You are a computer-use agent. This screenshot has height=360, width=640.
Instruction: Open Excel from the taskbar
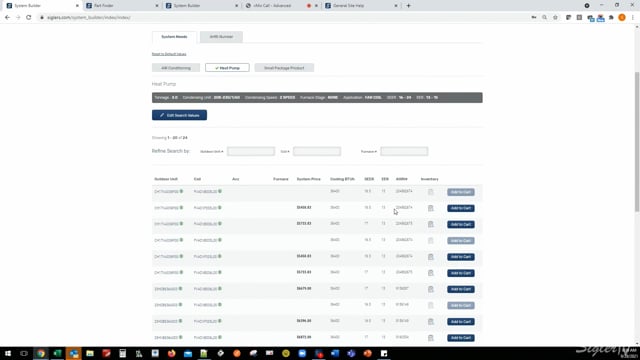[57, 353]
